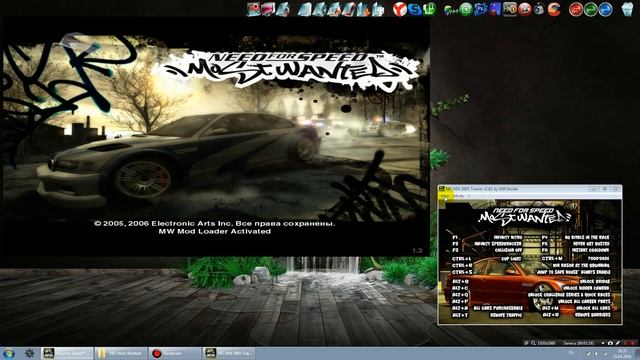This screenshot has width=640, height=360.
Task: Click the Electronic Arts copyright line in game
Action: coord(214,223)
